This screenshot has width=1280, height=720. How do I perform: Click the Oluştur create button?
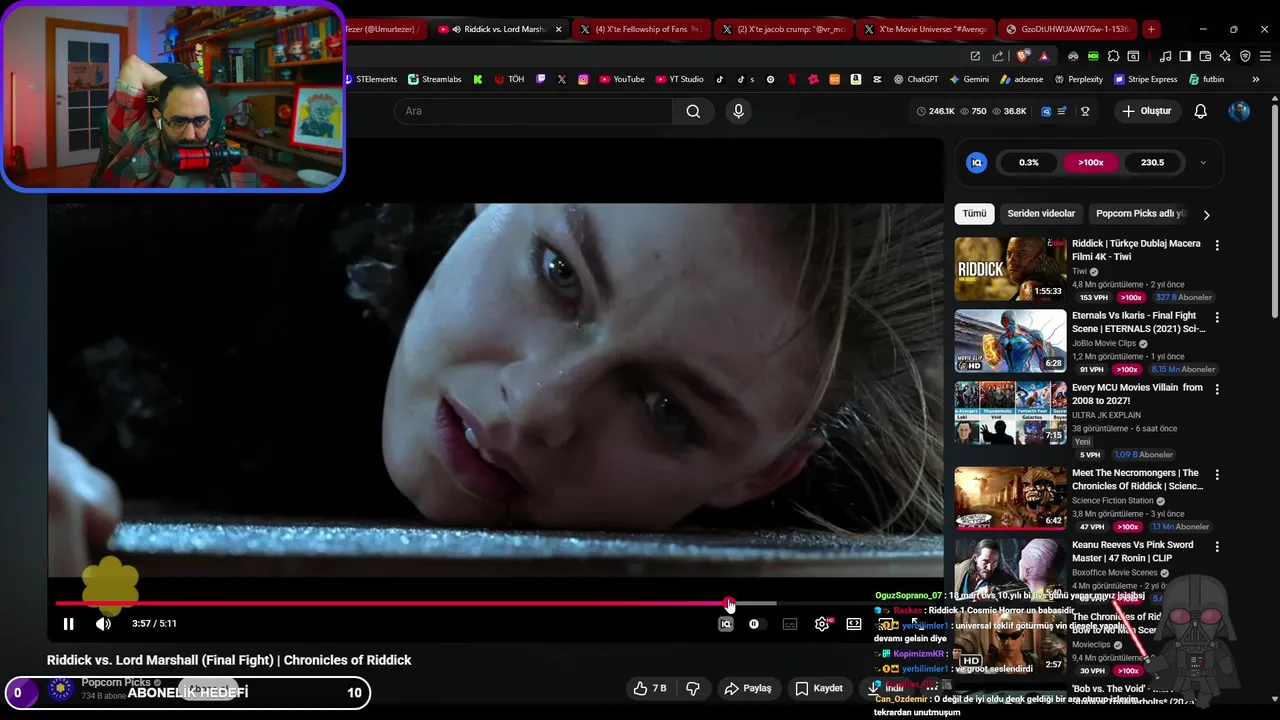[1146, 111]
